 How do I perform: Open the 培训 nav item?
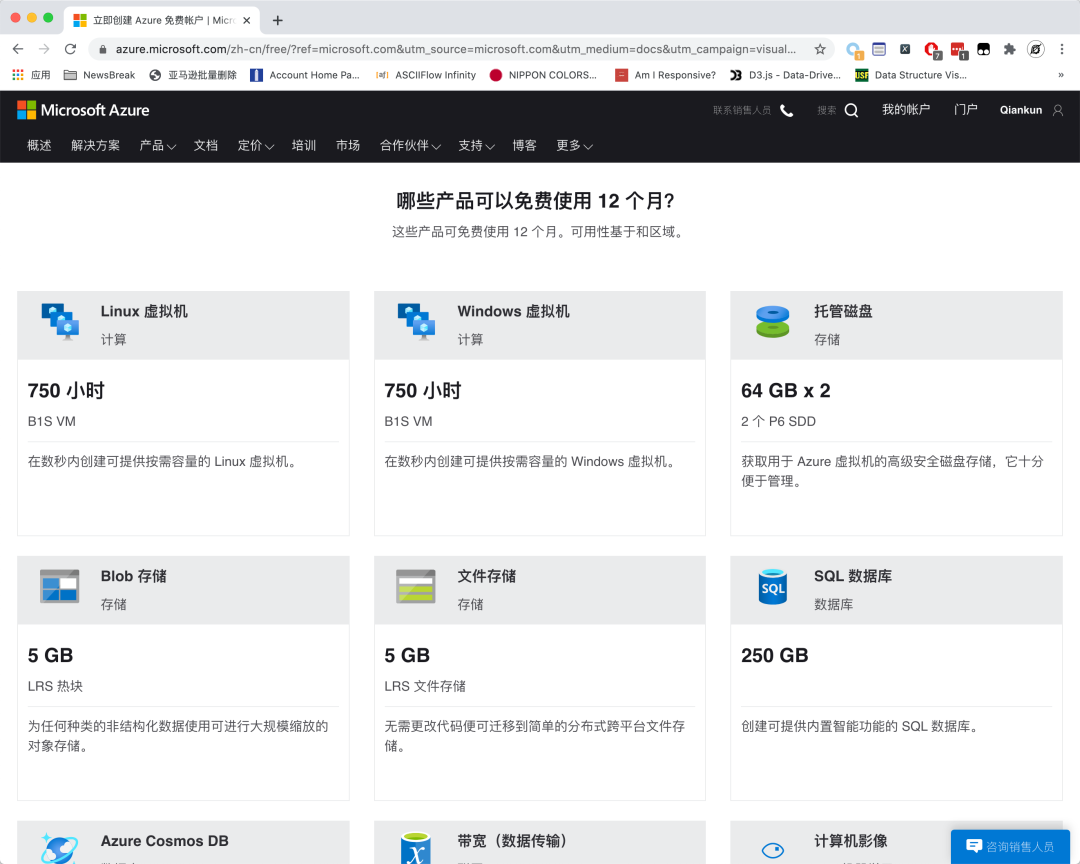click(304, 145)
